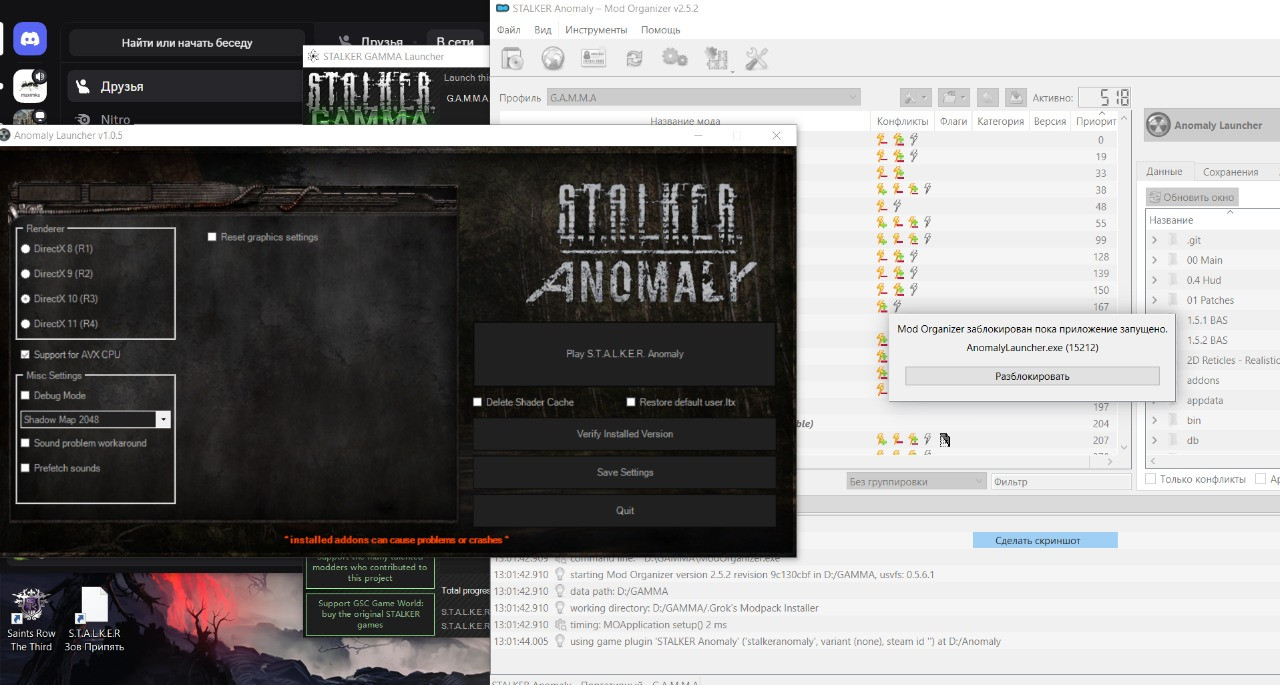Expand the 01 Patches folder
1280x685 pixels.
click(1155, 300)
